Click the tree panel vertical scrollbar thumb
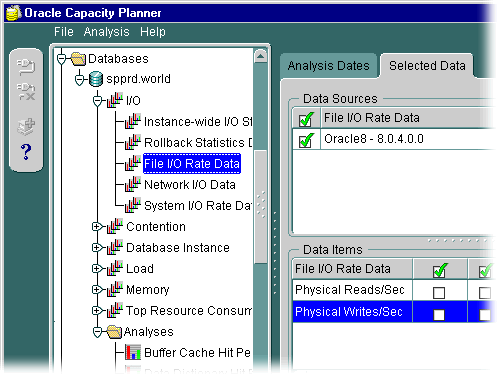The image size is (498, 375). click(x=260, y=207)
